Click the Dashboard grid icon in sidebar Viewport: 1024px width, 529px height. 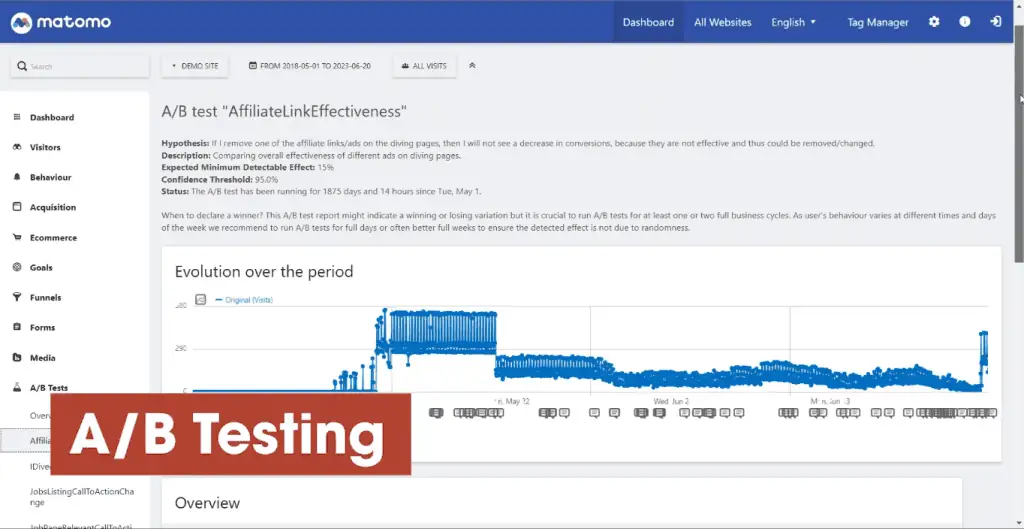tap(17, 117)
